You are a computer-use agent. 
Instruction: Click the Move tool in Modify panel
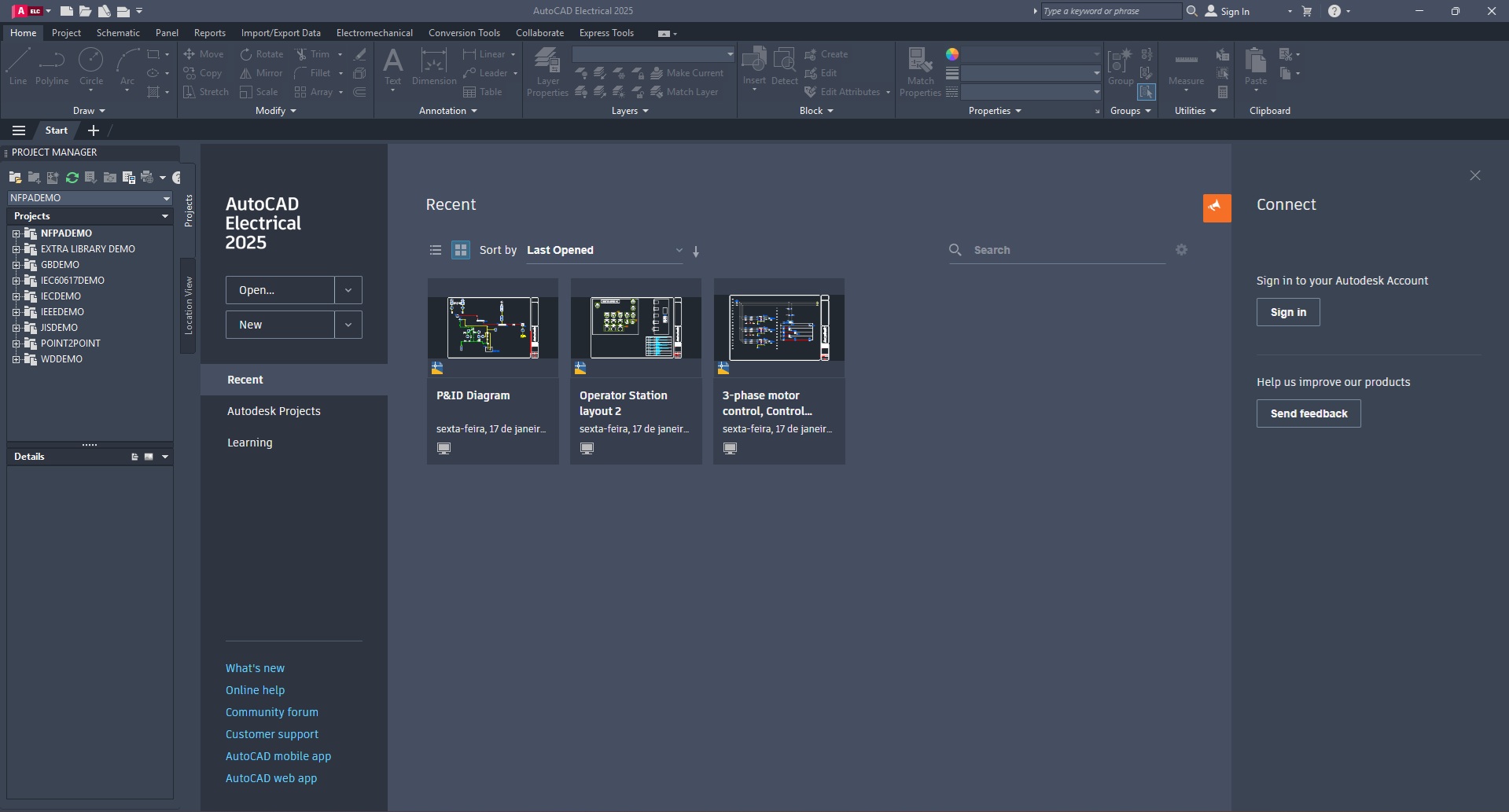(204, 54)
